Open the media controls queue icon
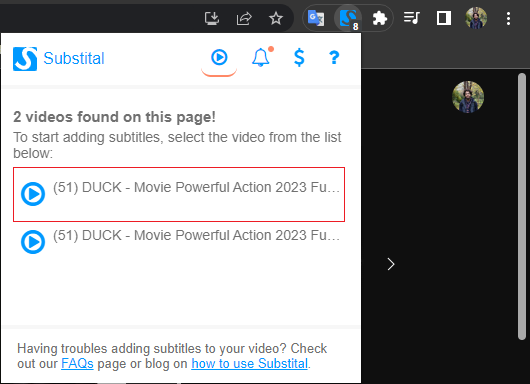This screenshot has width=530, height=384. coord(411,18)
